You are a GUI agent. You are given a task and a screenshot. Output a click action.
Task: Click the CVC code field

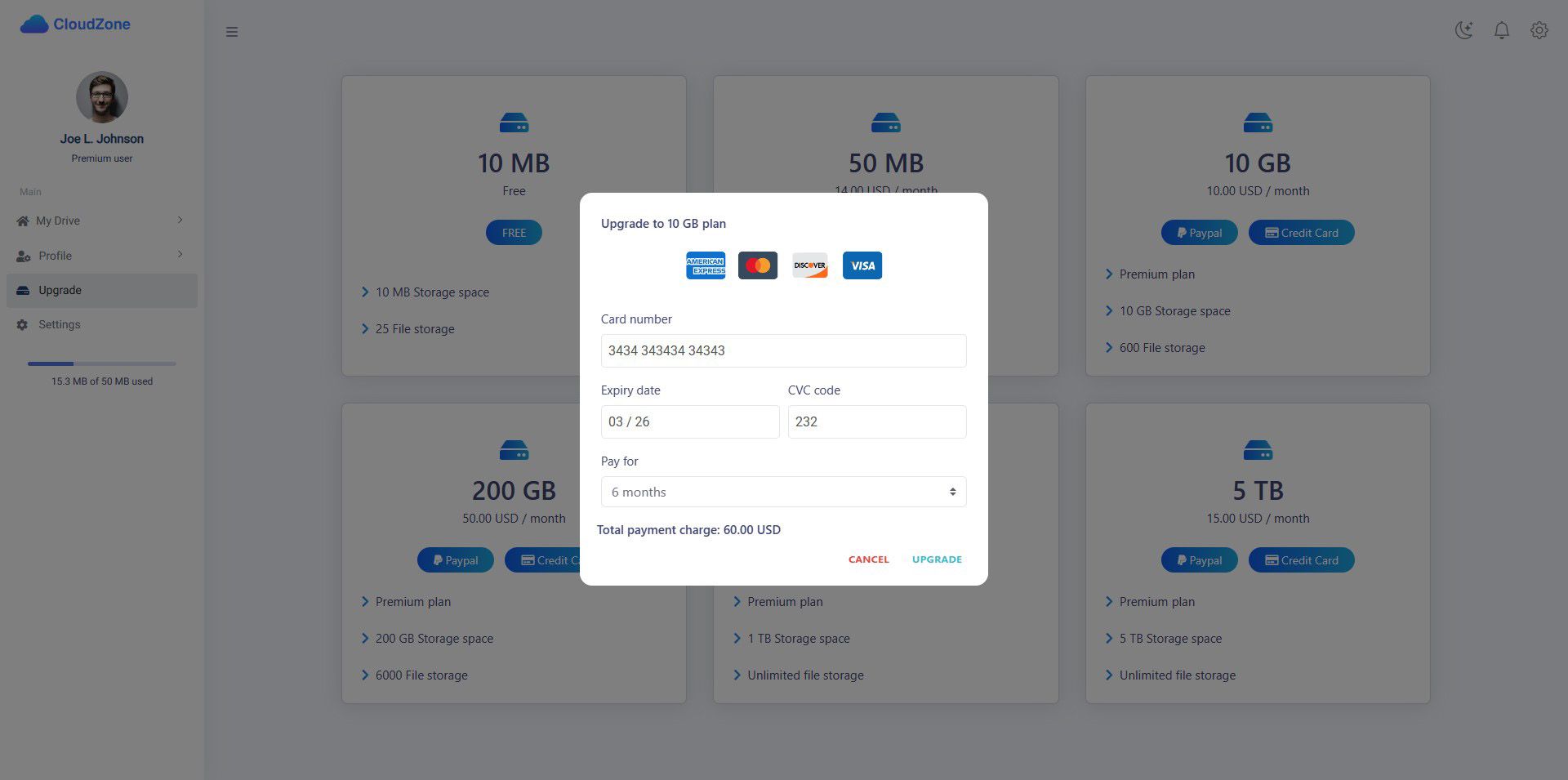(x=877, y=421)
